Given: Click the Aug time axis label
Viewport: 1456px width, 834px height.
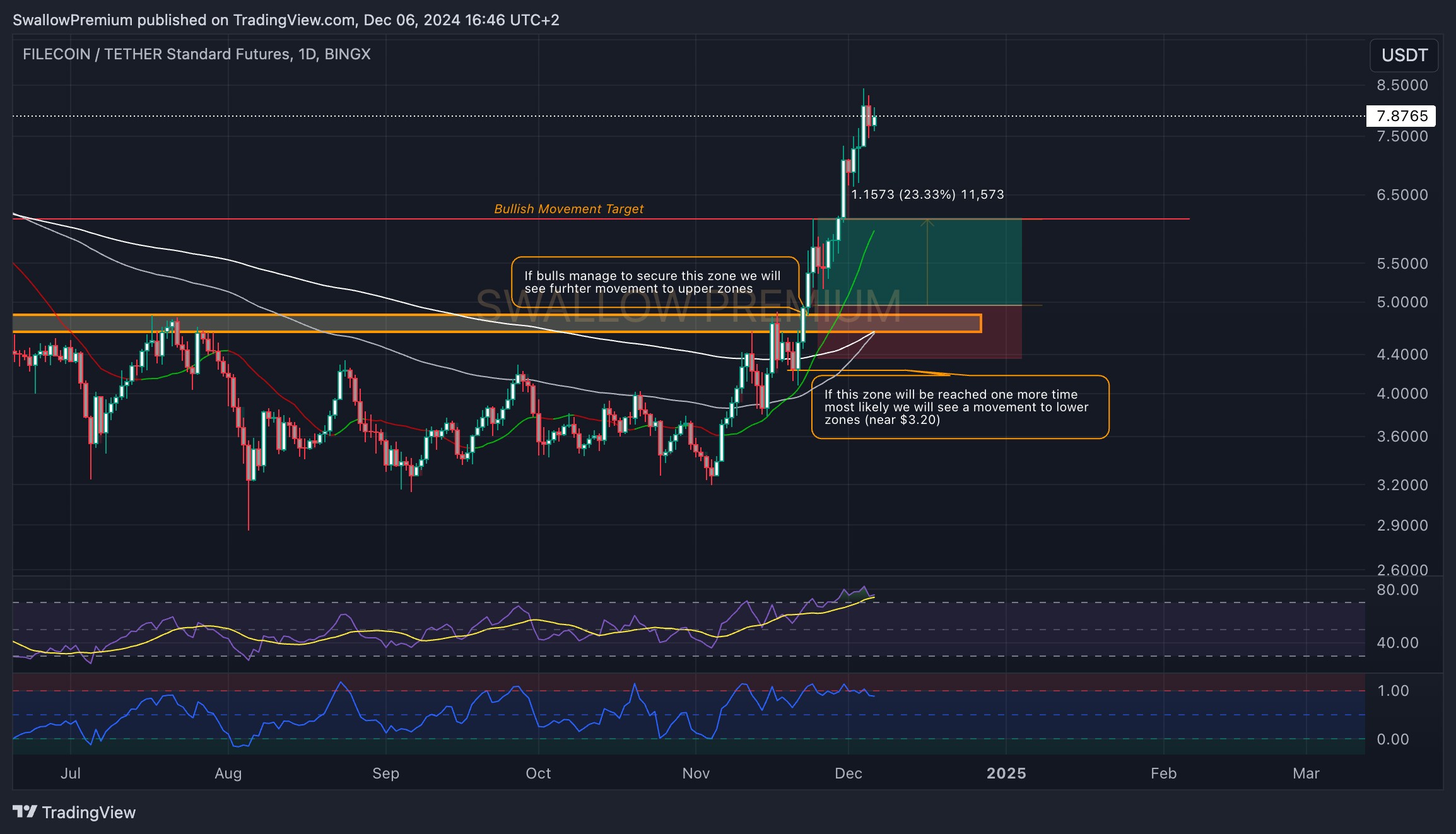Looking at the screenshot, I should (228, 773).
